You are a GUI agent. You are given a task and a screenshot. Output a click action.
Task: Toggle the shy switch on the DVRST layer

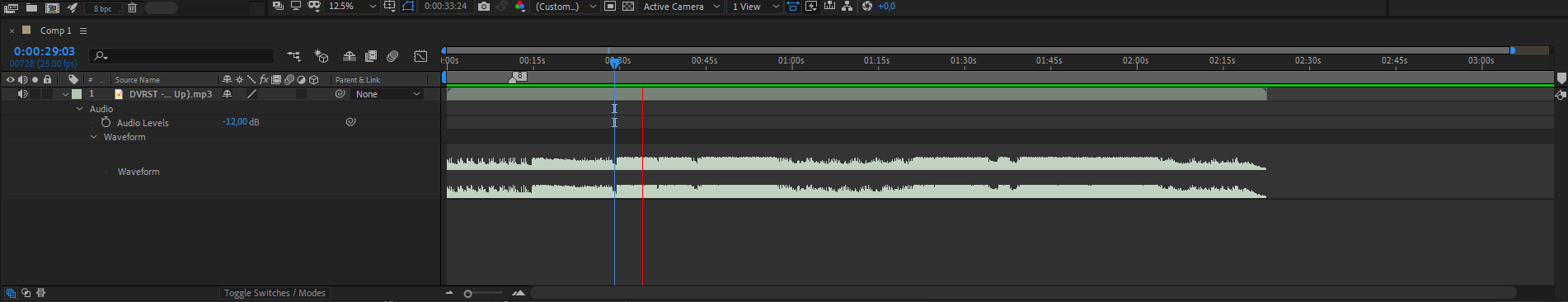(x=227, y=94)
